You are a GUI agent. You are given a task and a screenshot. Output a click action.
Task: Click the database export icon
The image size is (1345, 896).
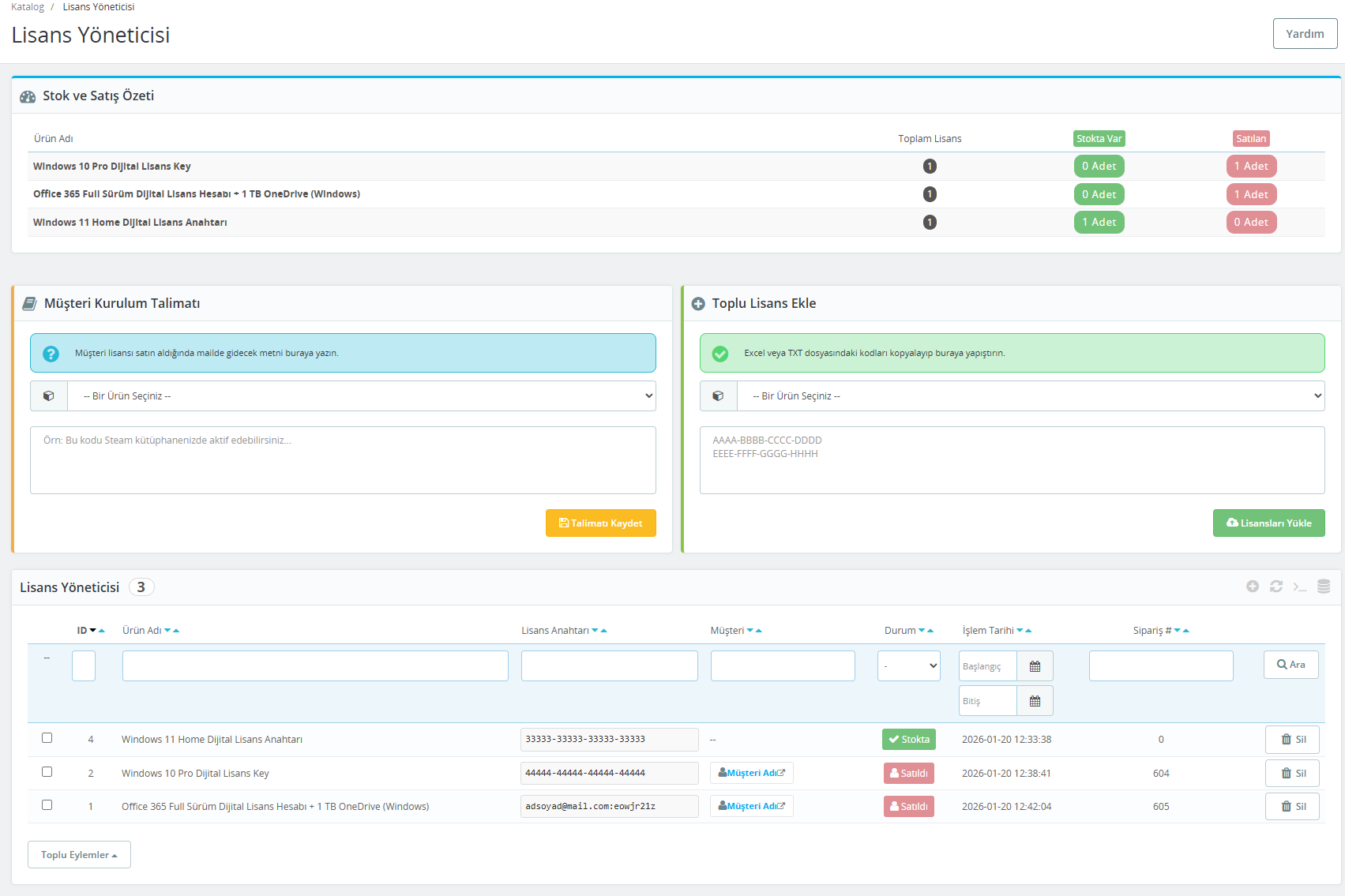pos(1324,587)
